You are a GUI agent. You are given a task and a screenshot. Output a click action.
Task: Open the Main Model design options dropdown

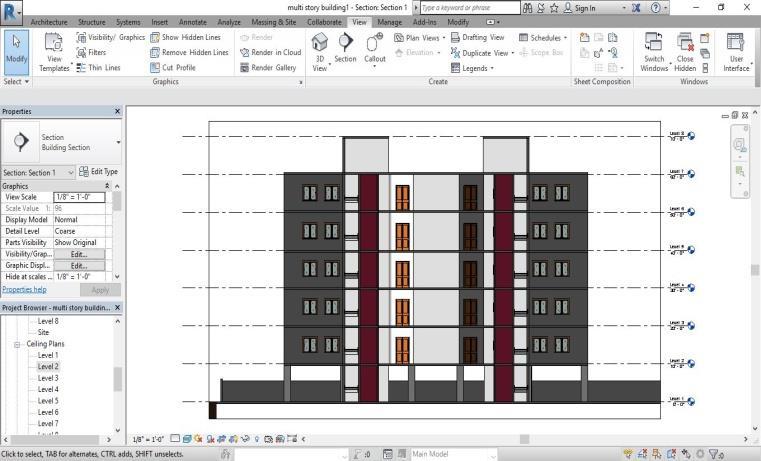[x=493, y=454]
